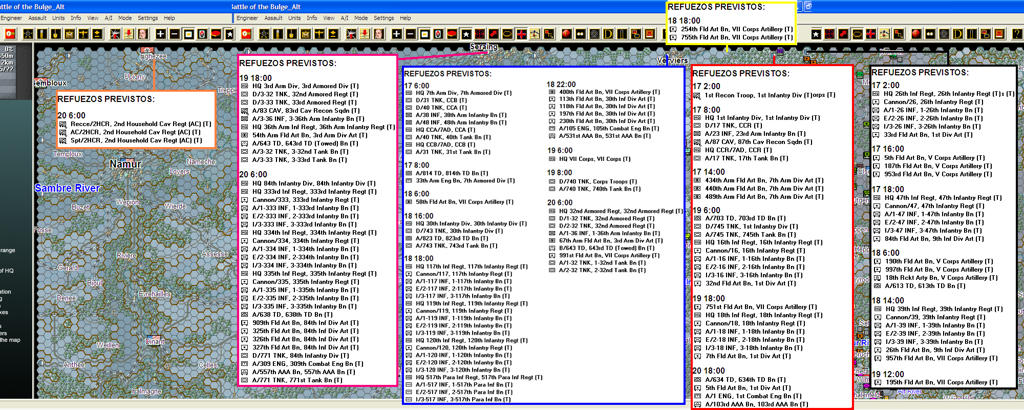Click the red oval icon in leftmost window toolbar

click(x=214, y=33)
